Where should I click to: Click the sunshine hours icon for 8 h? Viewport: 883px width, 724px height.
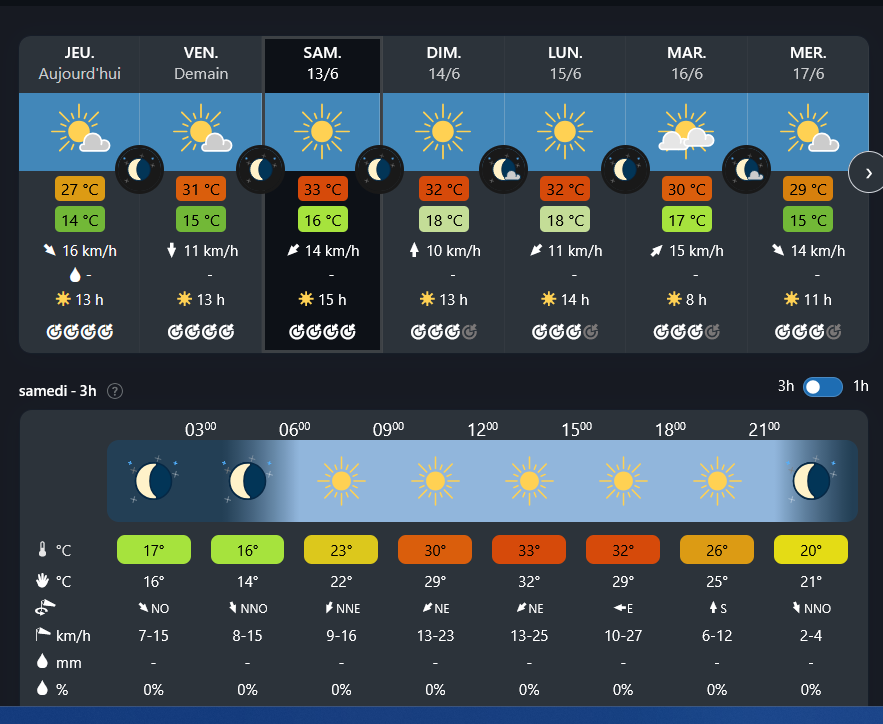click(x=674, y=298)
